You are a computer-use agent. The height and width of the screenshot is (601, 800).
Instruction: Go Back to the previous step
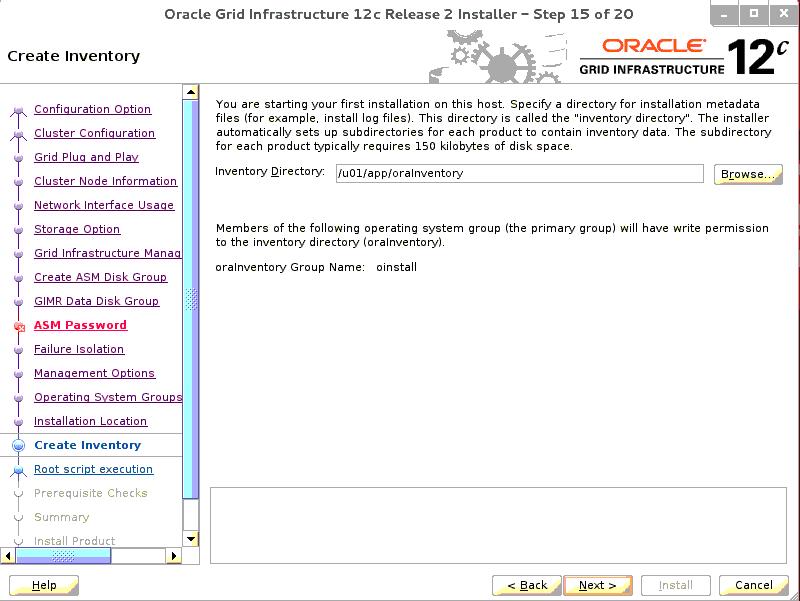coord(527,585)
